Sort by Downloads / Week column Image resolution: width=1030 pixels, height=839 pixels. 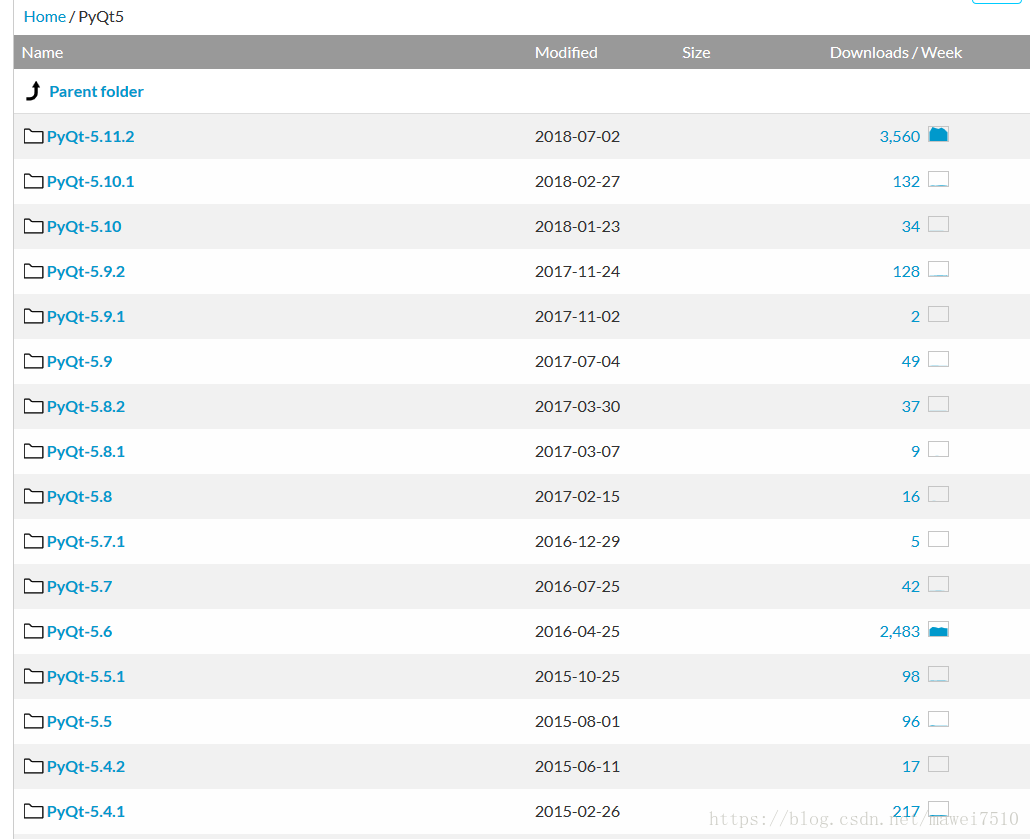click(x=895, y=53)
